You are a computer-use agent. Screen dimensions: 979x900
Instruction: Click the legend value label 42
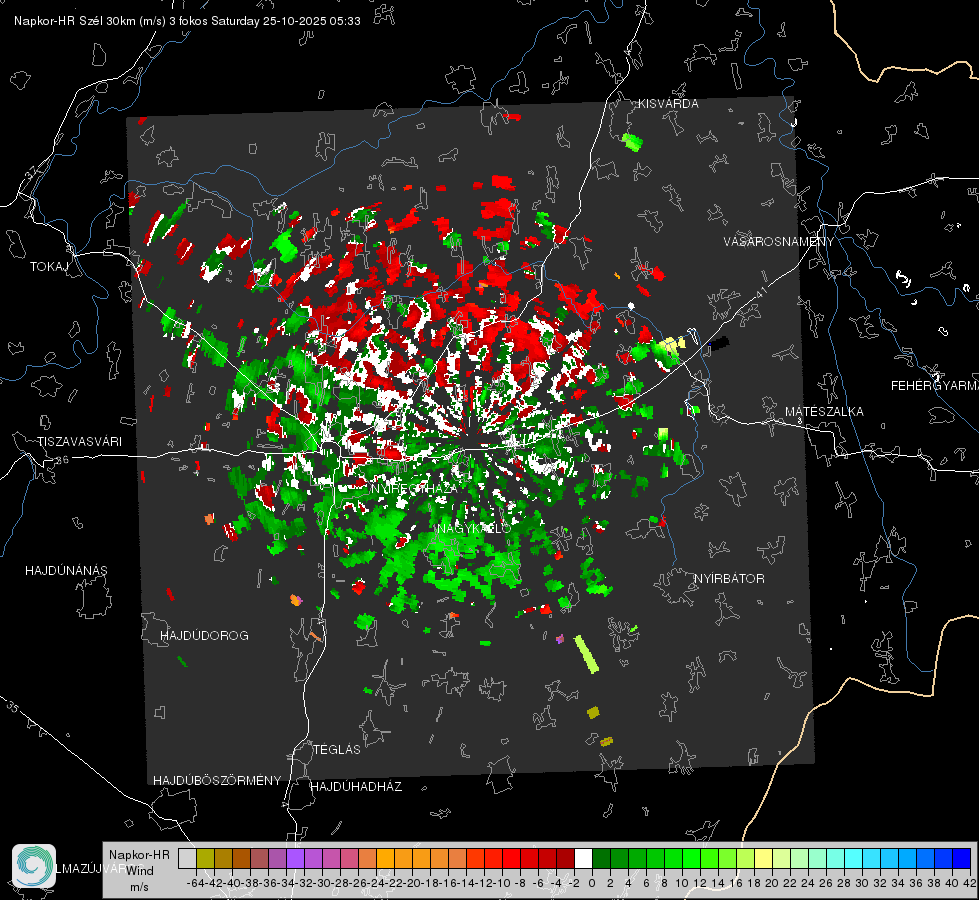(970, 883)
